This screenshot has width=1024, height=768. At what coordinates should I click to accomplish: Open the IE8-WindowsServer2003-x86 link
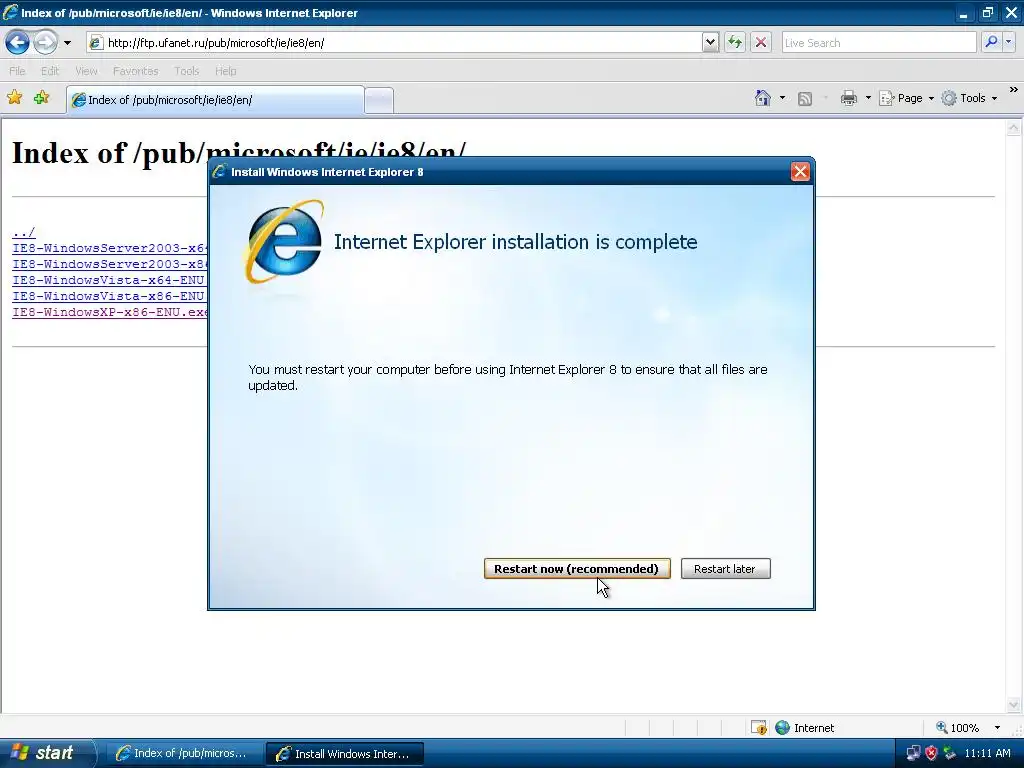coord(110,264)
